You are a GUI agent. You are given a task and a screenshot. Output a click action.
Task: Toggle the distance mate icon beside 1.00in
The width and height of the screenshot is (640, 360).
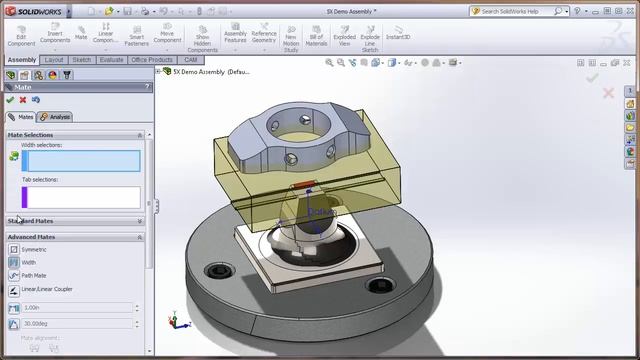14,308
